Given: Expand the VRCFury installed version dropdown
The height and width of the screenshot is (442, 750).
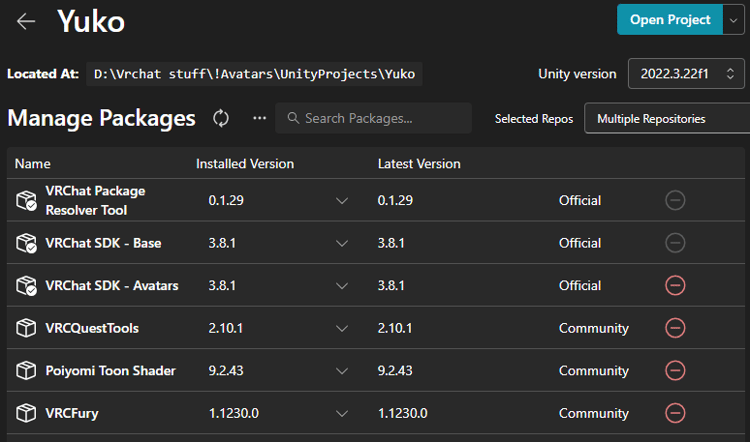Looking at the screenshot, I should pyautogui.click(x=342, y=413).
